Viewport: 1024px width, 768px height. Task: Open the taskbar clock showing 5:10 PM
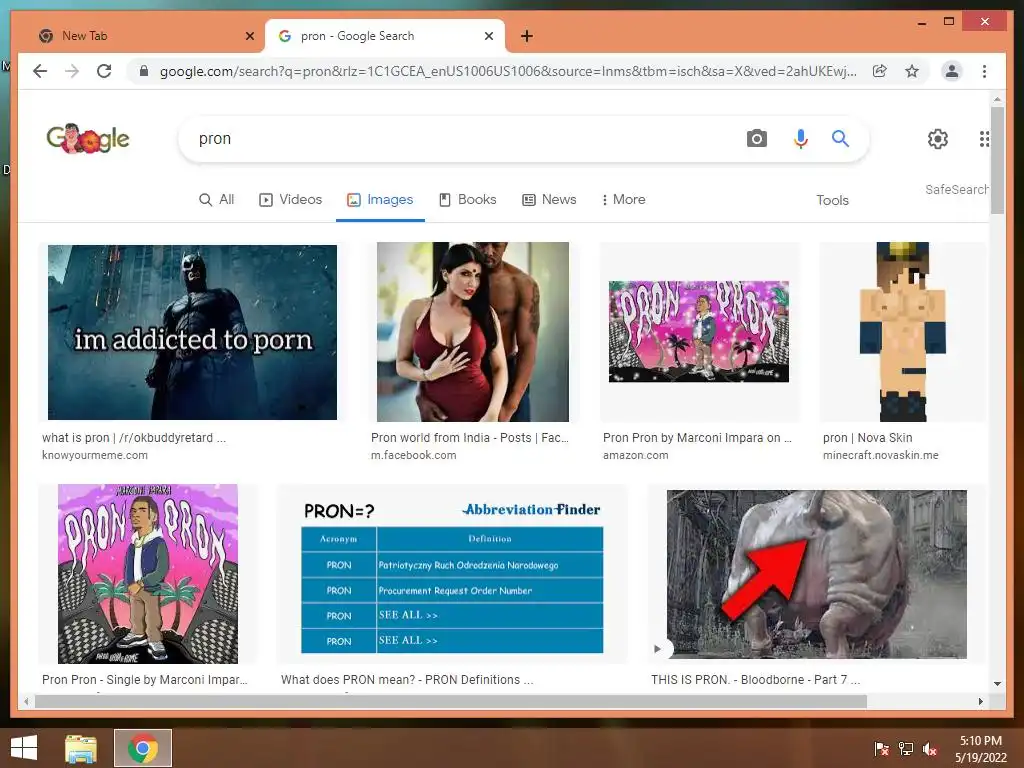tap(981, 749)
